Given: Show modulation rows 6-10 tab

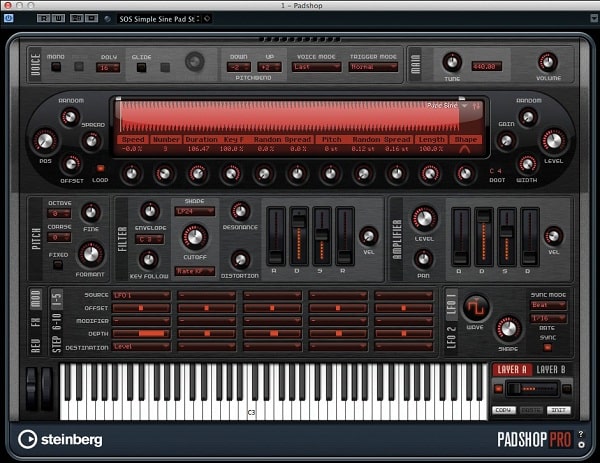Looking at the screenshot, I should [x=57, y=321].
